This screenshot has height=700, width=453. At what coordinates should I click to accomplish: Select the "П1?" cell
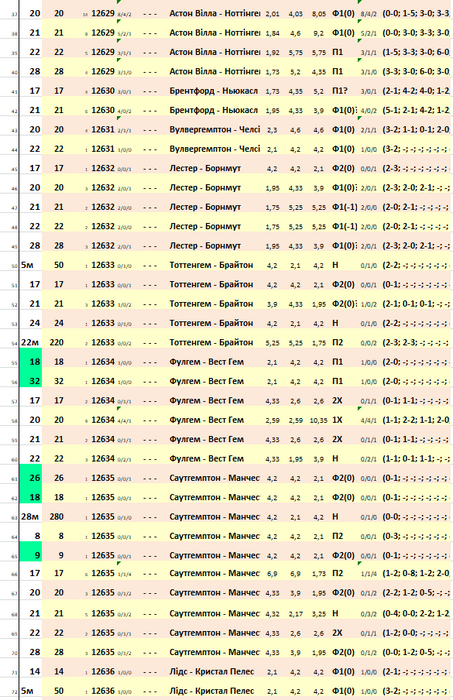click(x=340, y=91)
